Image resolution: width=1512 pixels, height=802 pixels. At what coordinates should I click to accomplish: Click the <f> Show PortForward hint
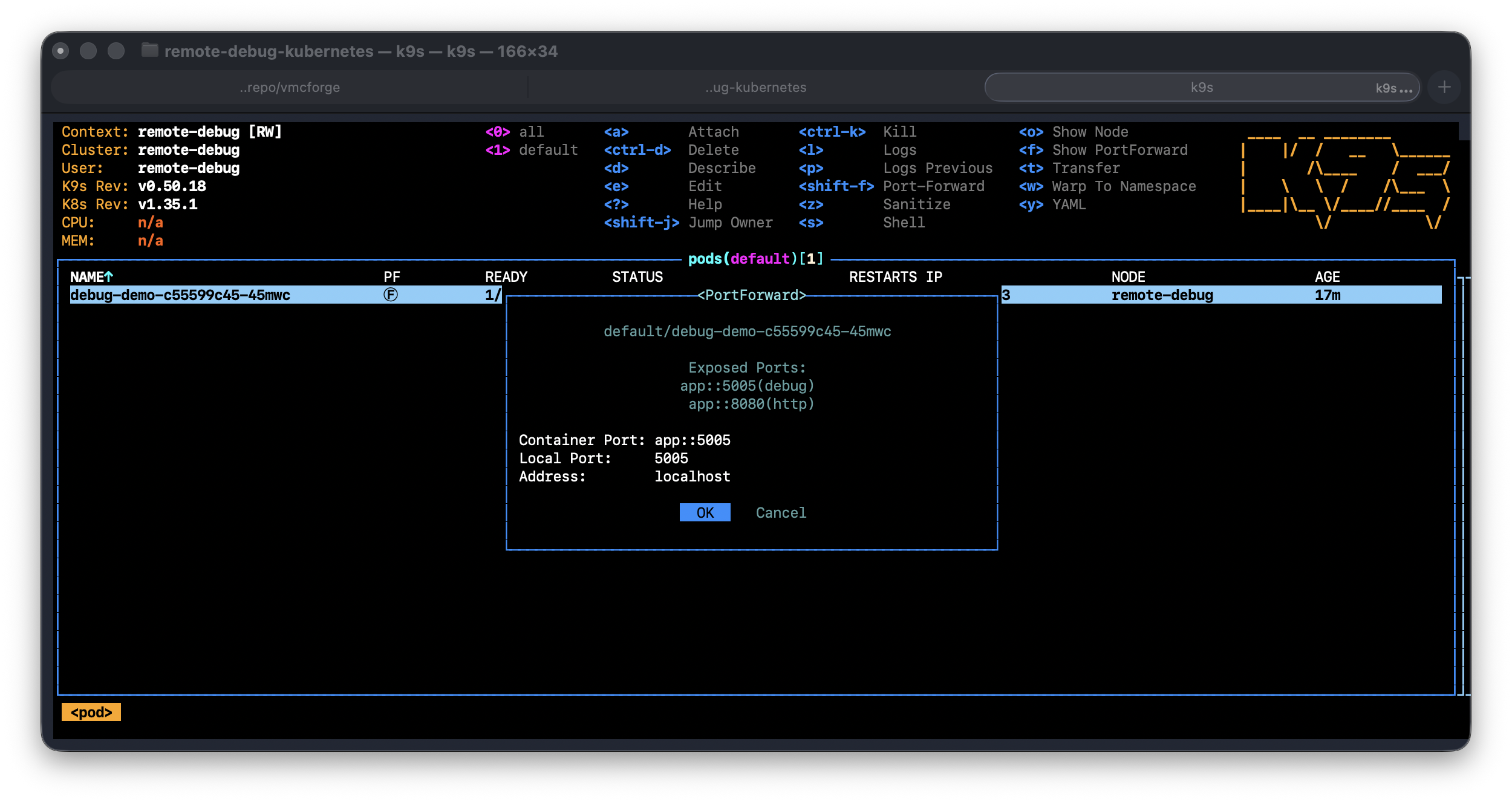coord(1103,149)
